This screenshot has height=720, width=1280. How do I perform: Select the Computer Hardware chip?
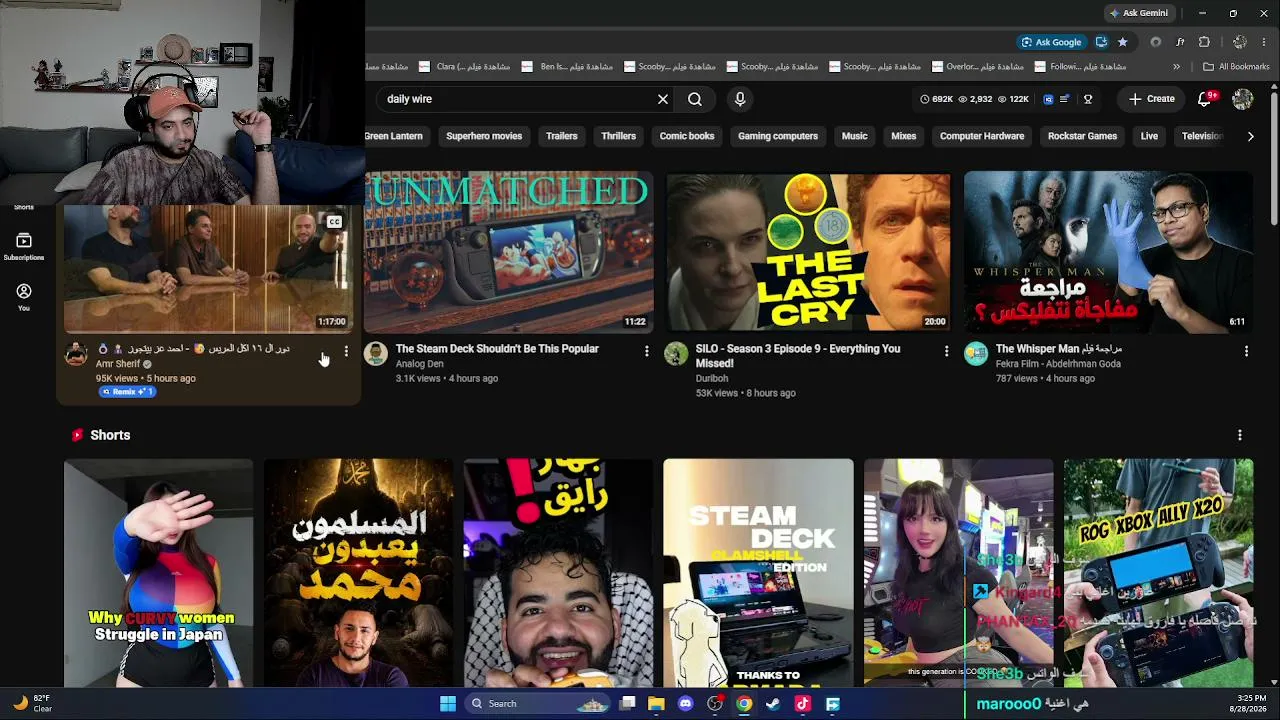click(982, 136)
